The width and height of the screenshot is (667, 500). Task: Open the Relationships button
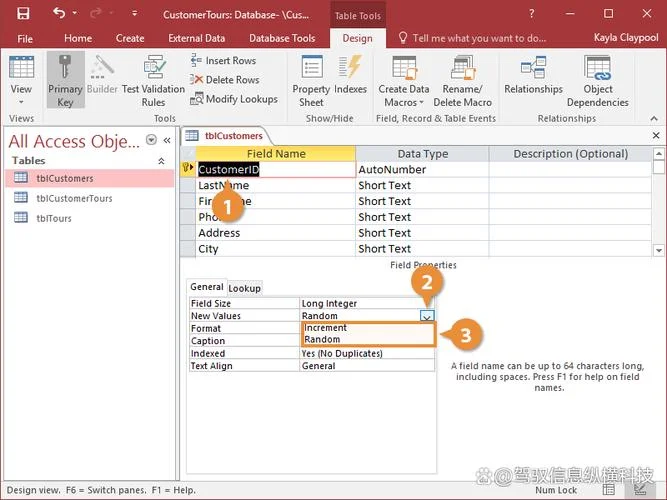[533, 75]
